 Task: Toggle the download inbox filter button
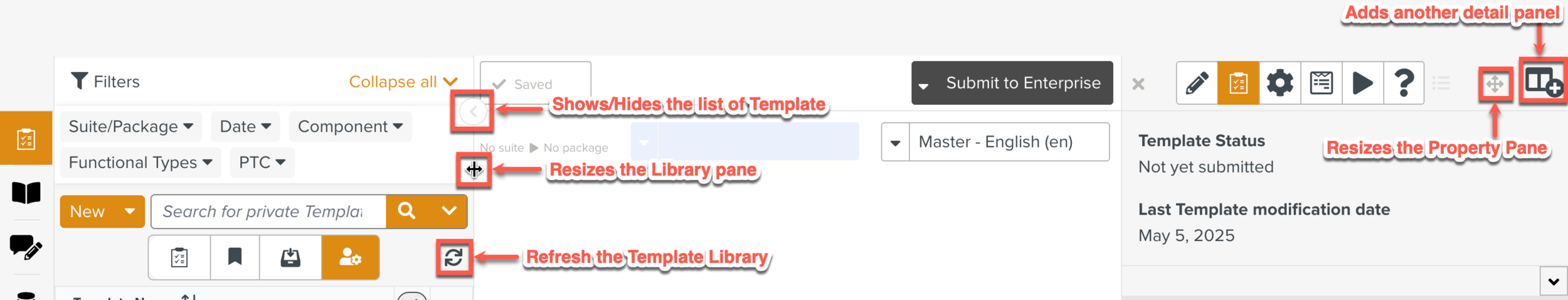pyautogui.click(x=290, y=257)
